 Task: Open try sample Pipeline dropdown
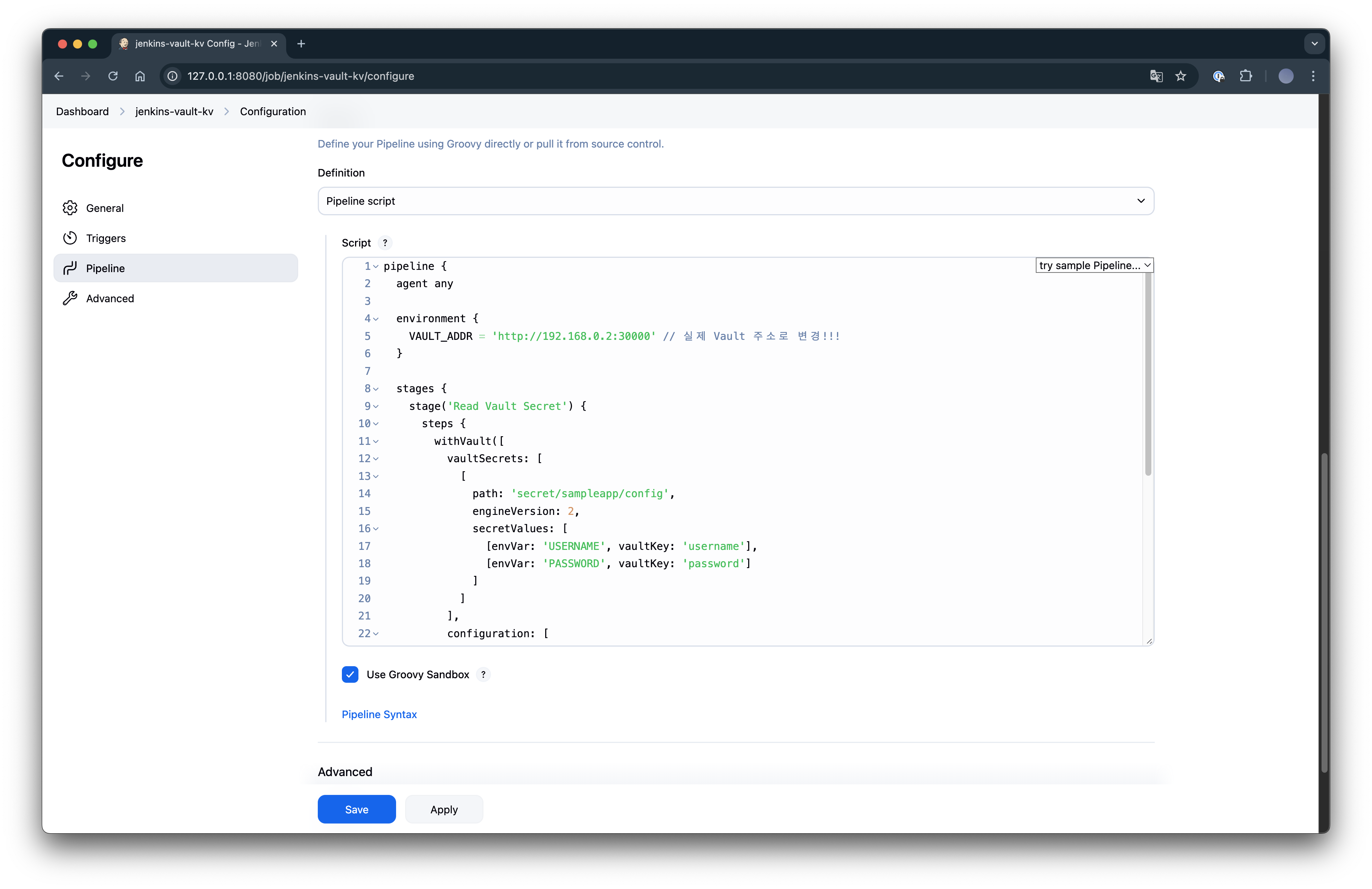click(1094, 265)
